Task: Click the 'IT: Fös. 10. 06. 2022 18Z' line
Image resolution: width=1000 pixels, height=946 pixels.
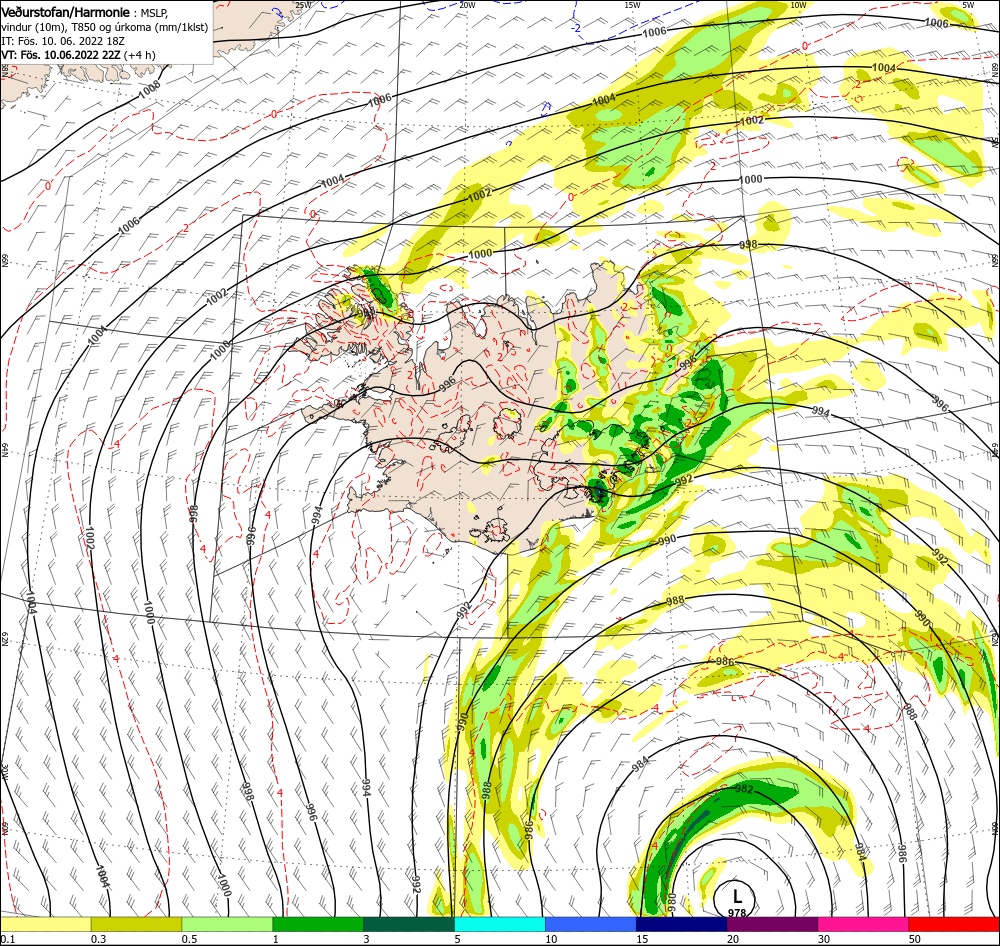Action: (63, 41)
